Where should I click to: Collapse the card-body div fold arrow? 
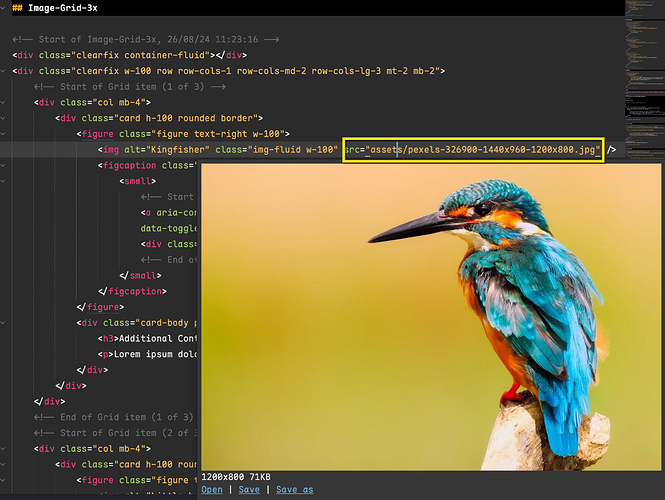point(6,322)
